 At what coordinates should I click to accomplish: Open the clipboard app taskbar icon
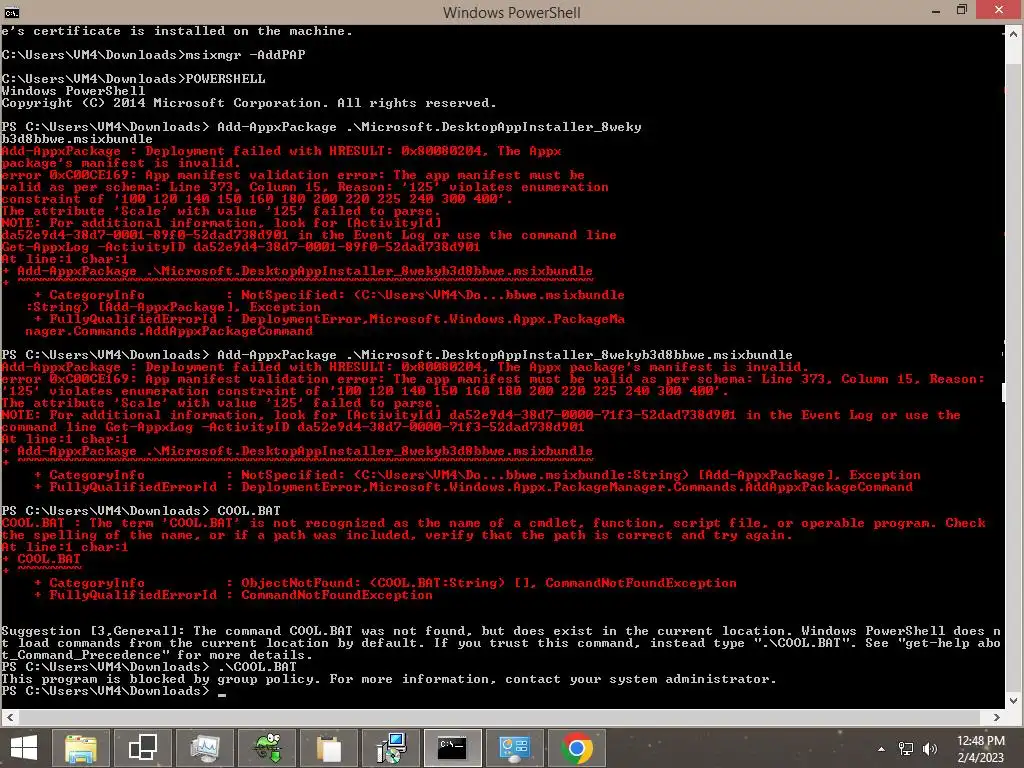328,748
